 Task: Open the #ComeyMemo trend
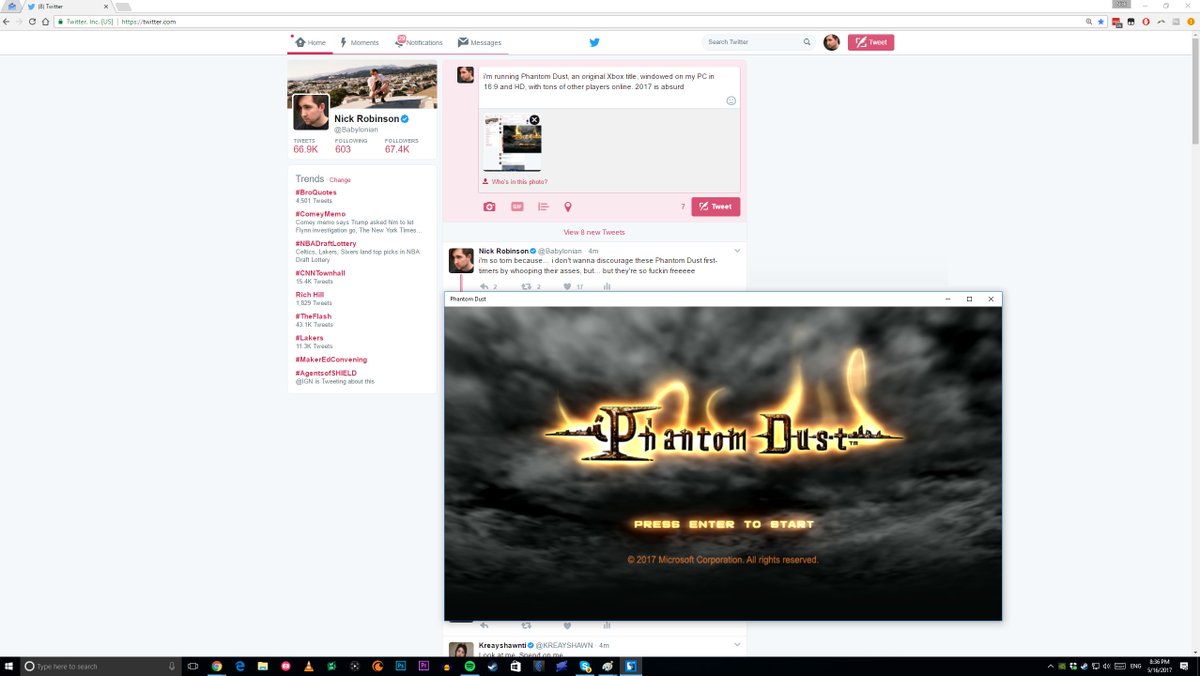click(320, 214)
